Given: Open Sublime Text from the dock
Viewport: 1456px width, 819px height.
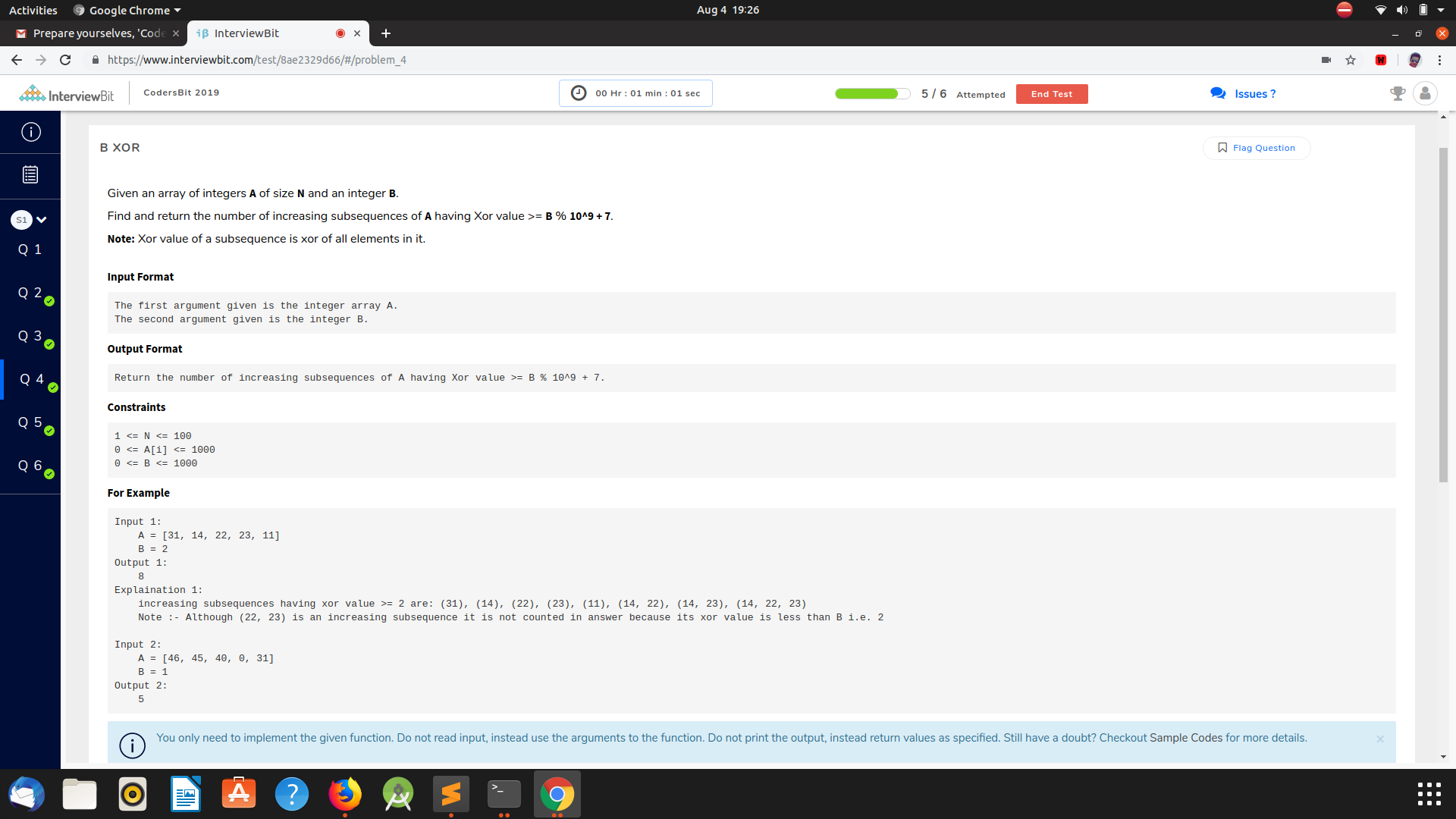Looking at the screenshot, I should (450, 794).
